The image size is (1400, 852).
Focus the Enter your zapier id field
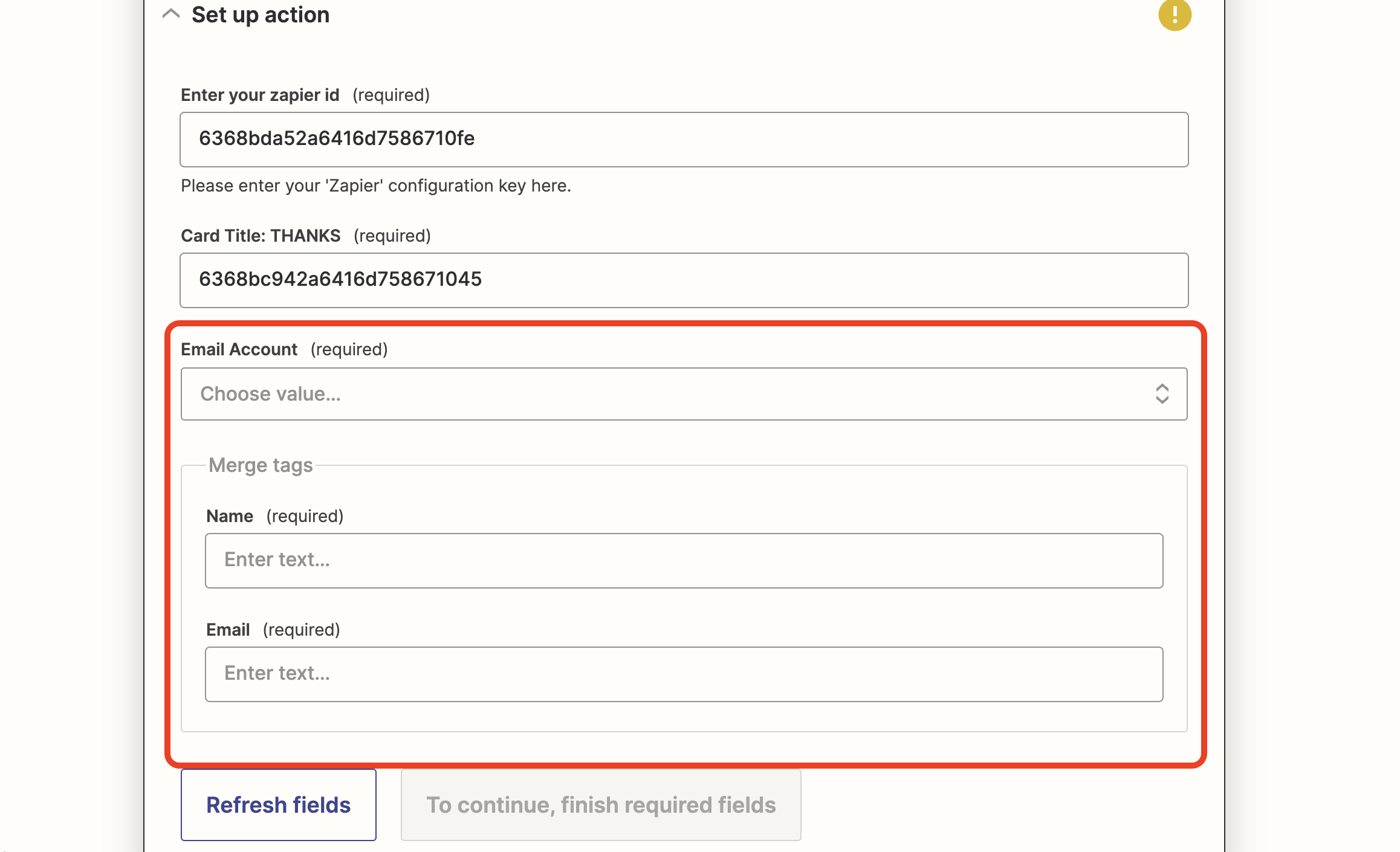point(683,139)
